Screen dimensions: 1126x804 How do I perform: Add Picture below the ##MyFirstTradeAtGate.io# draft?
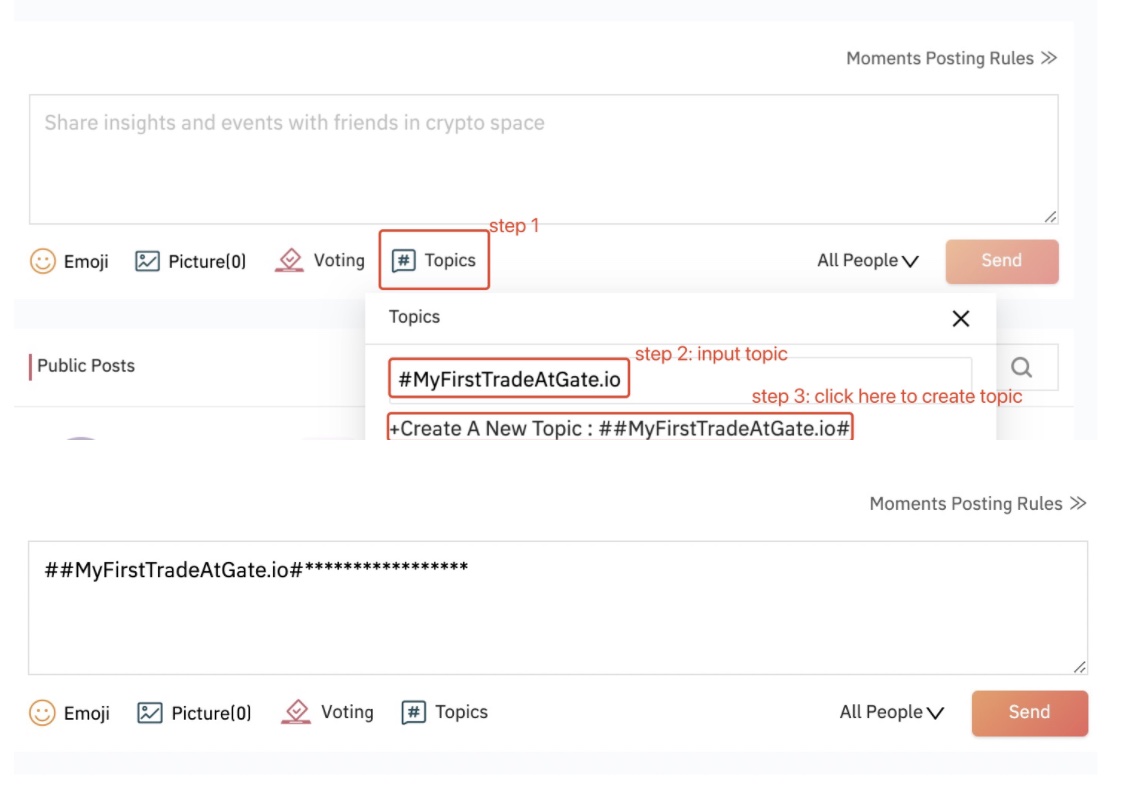(x=150, y=713)
